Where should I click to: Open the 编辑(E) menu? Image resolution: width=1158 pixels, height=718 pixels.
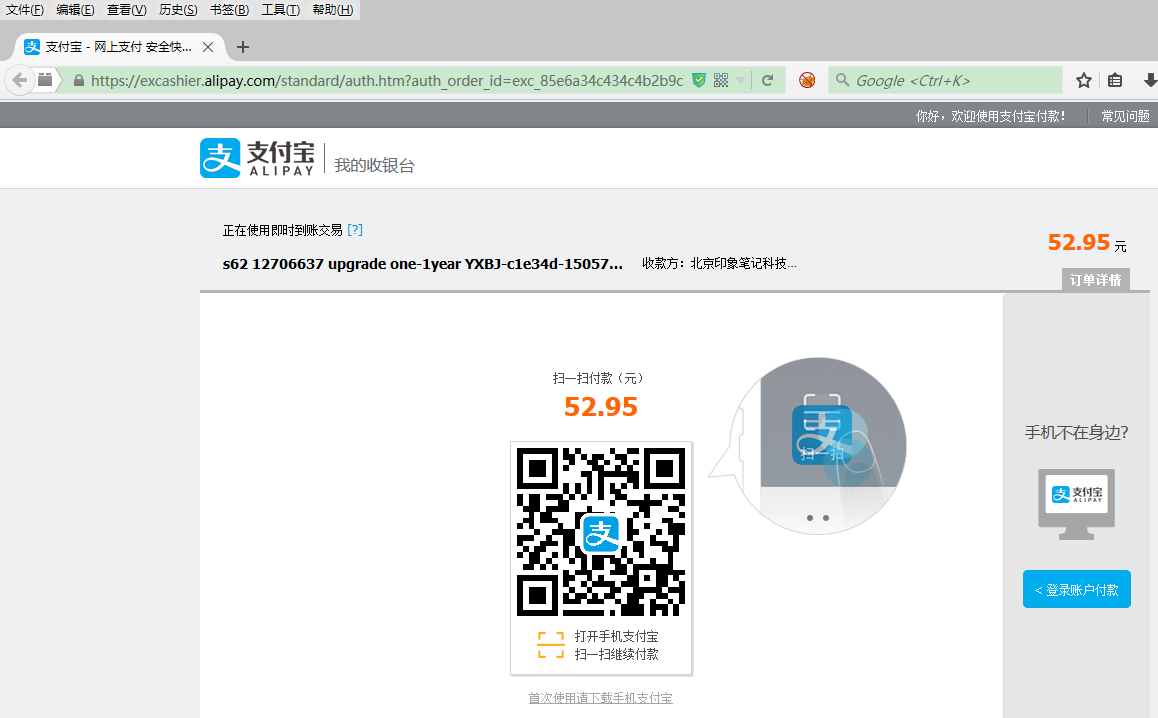click(x=75, y=10)
